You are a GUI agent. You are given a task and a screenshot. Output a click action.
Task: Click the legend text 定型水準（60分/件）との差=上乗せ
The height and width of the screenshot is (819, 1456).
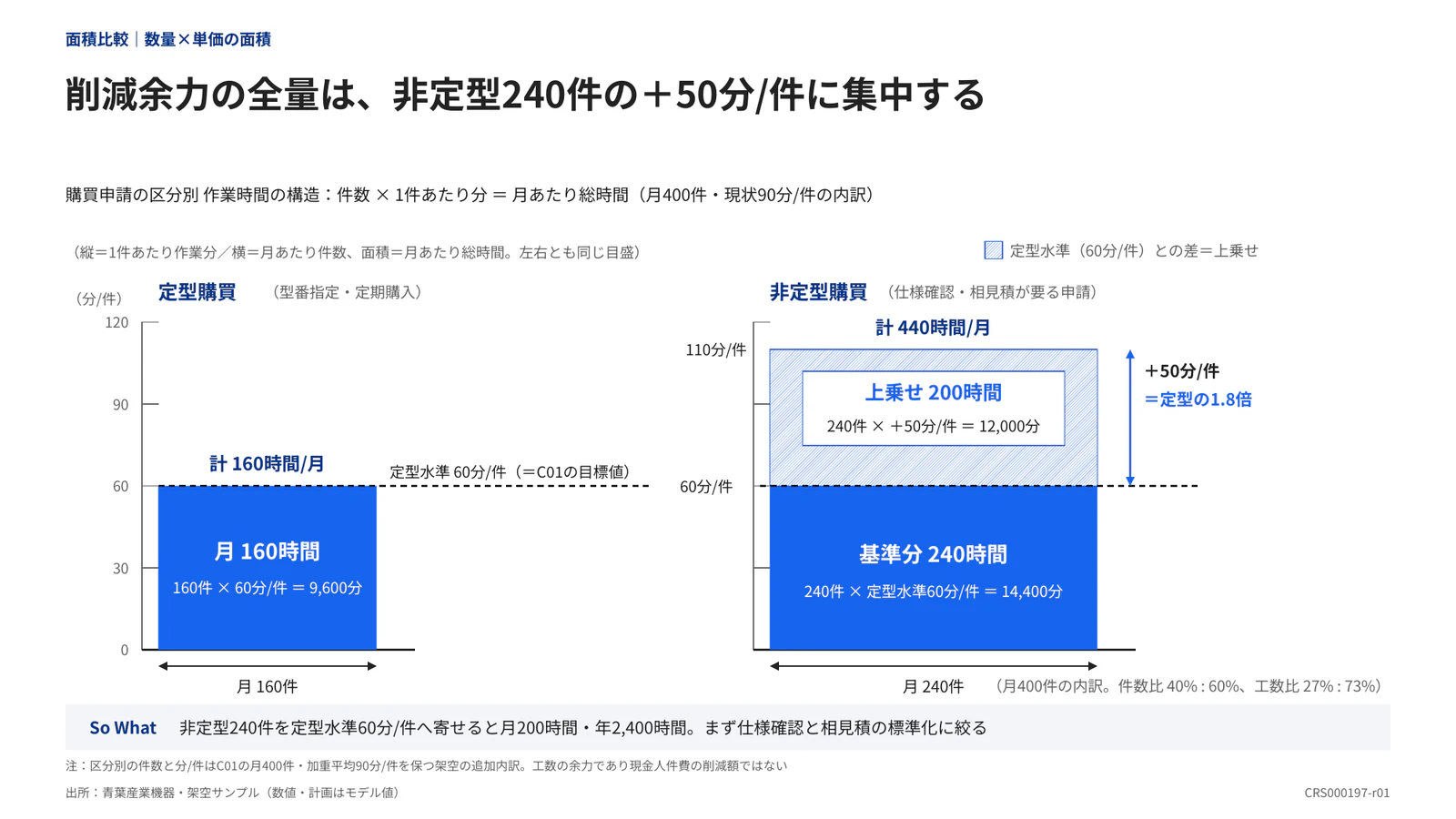point(1134,250)
